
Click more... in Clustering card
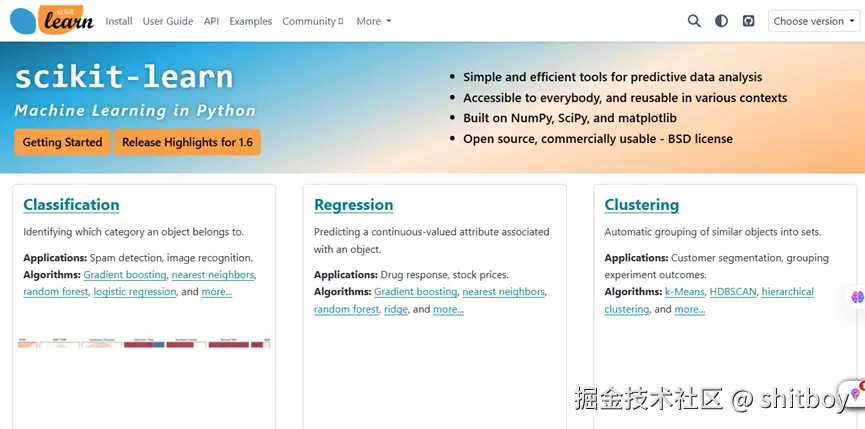690,309
